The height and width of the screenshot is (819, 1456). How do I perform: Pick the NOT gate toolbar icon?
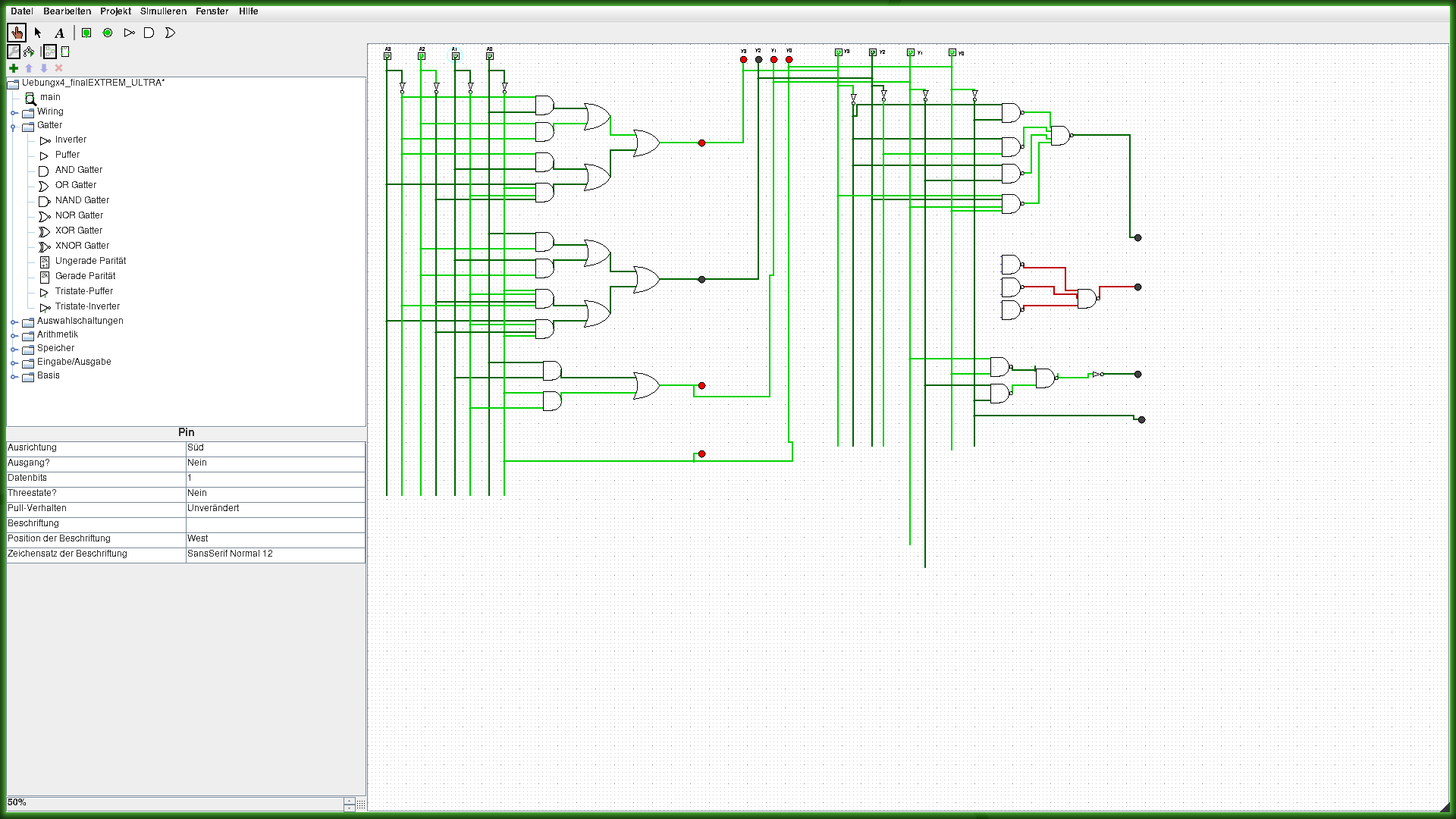[x=129, y=33]
